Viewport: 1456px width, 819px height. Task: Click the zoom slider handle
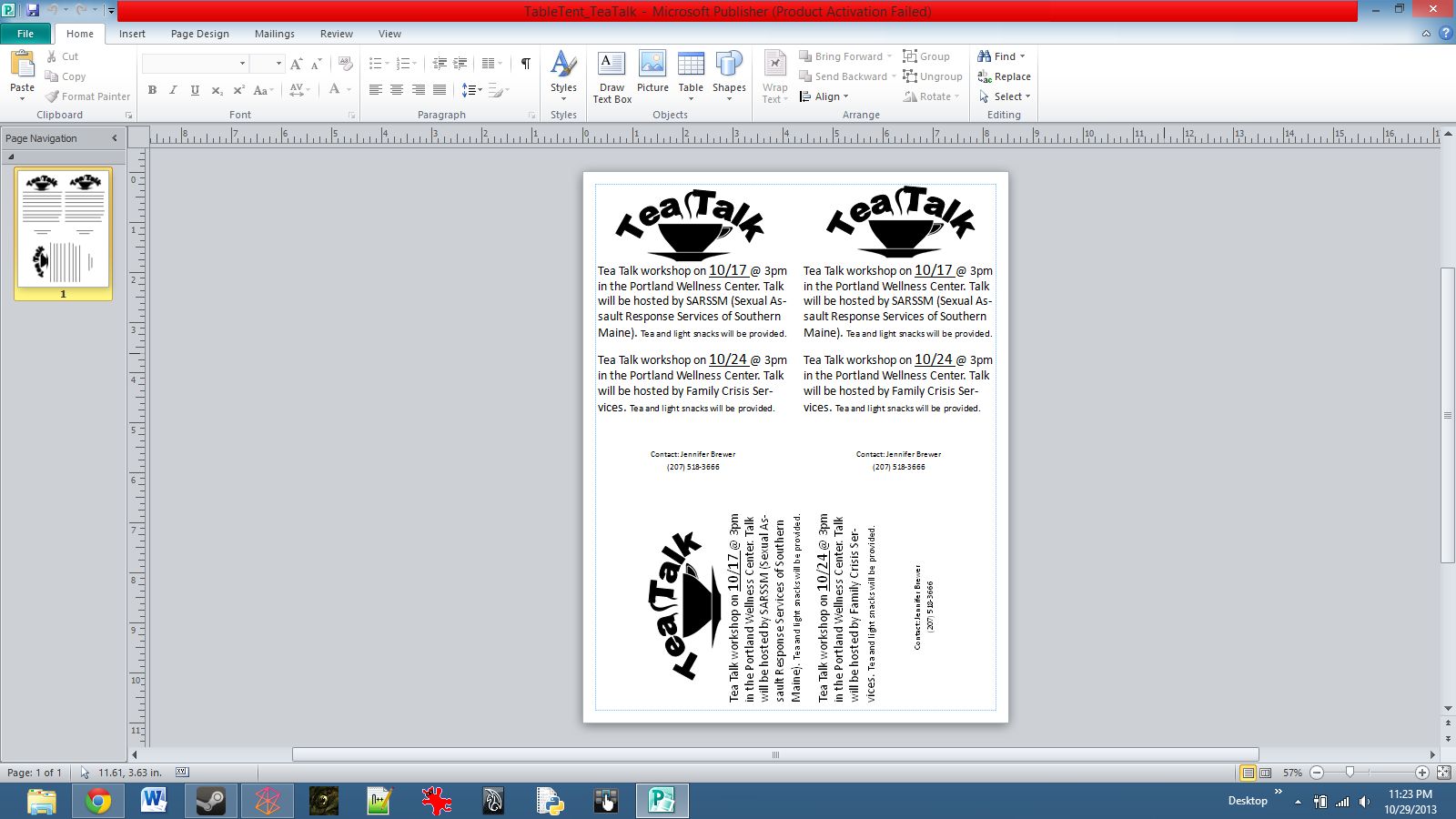[1350, 772]
